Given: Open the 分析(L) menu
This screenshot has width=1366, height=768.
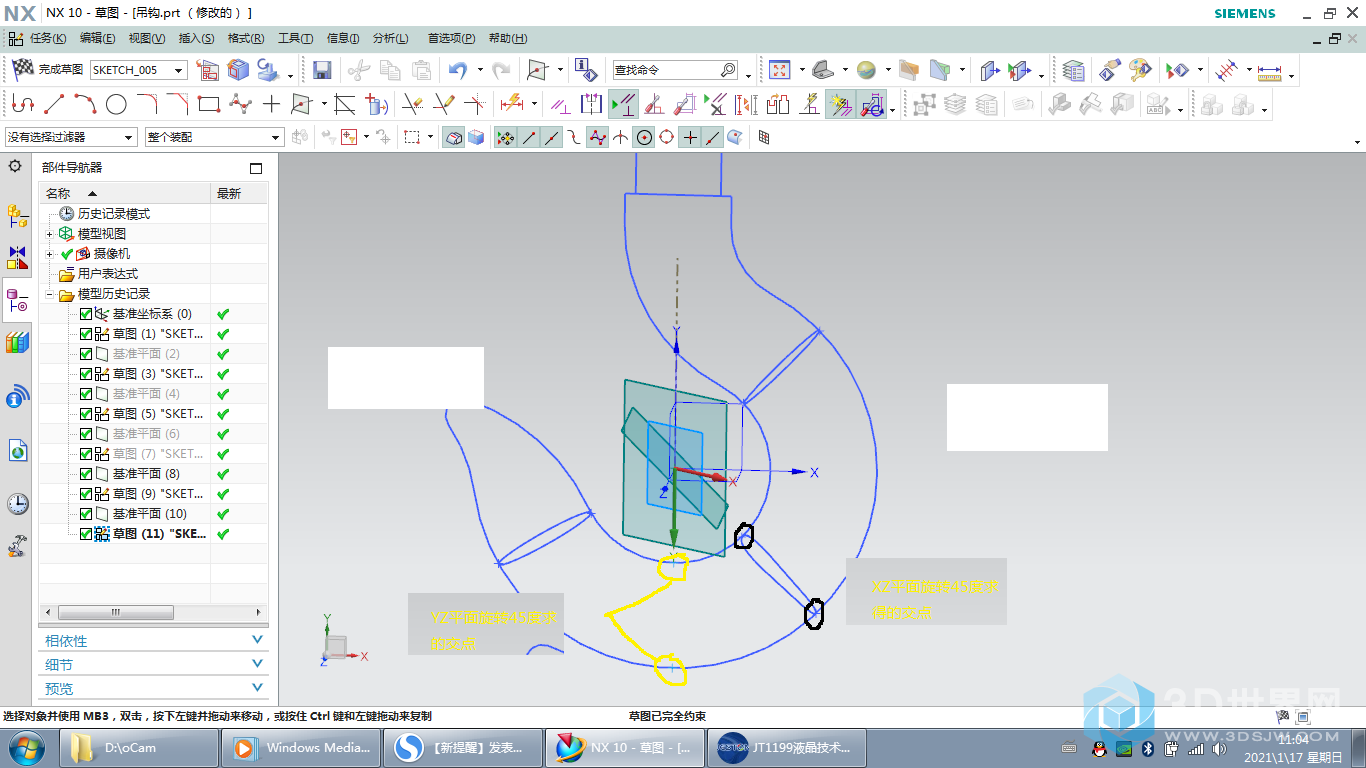Looking at the screenshot, I should (390, 38).
